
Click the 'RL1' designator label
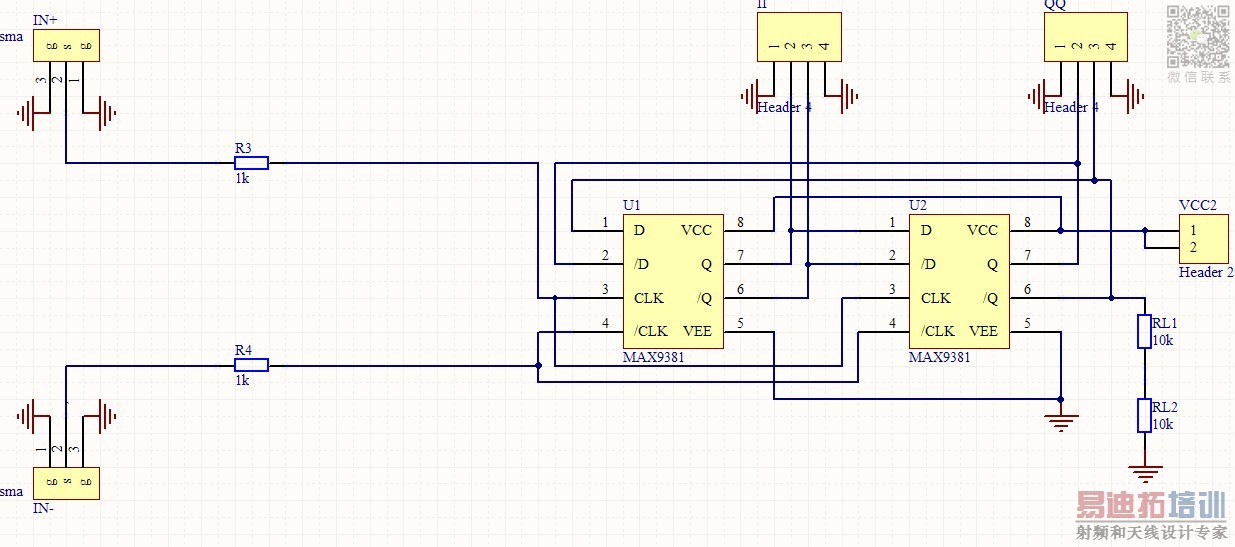(x=1165, y=324)
